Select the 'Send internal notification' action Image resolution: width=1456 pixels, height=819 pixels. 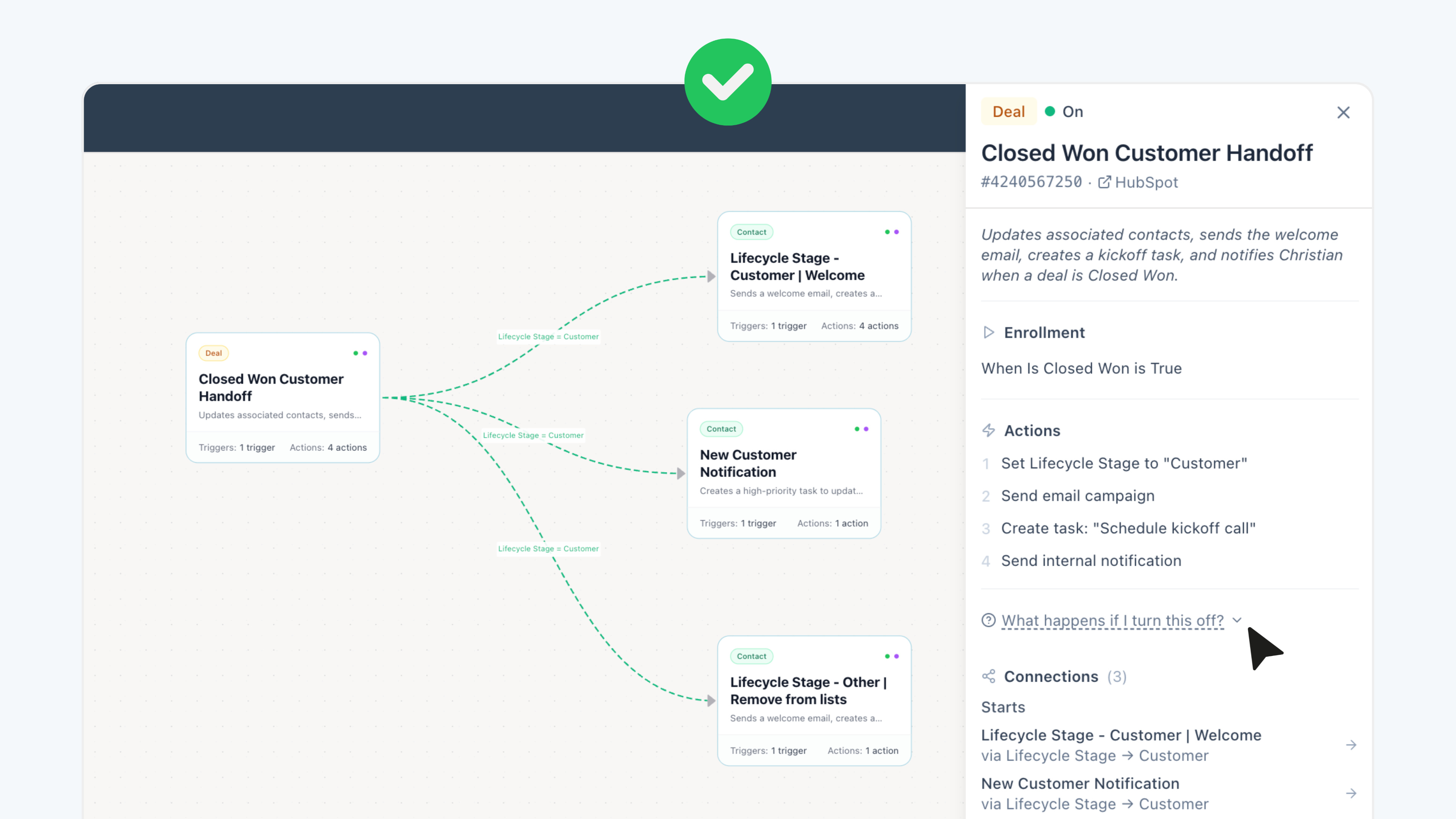pyautogui.click(x=1091, y=561)
